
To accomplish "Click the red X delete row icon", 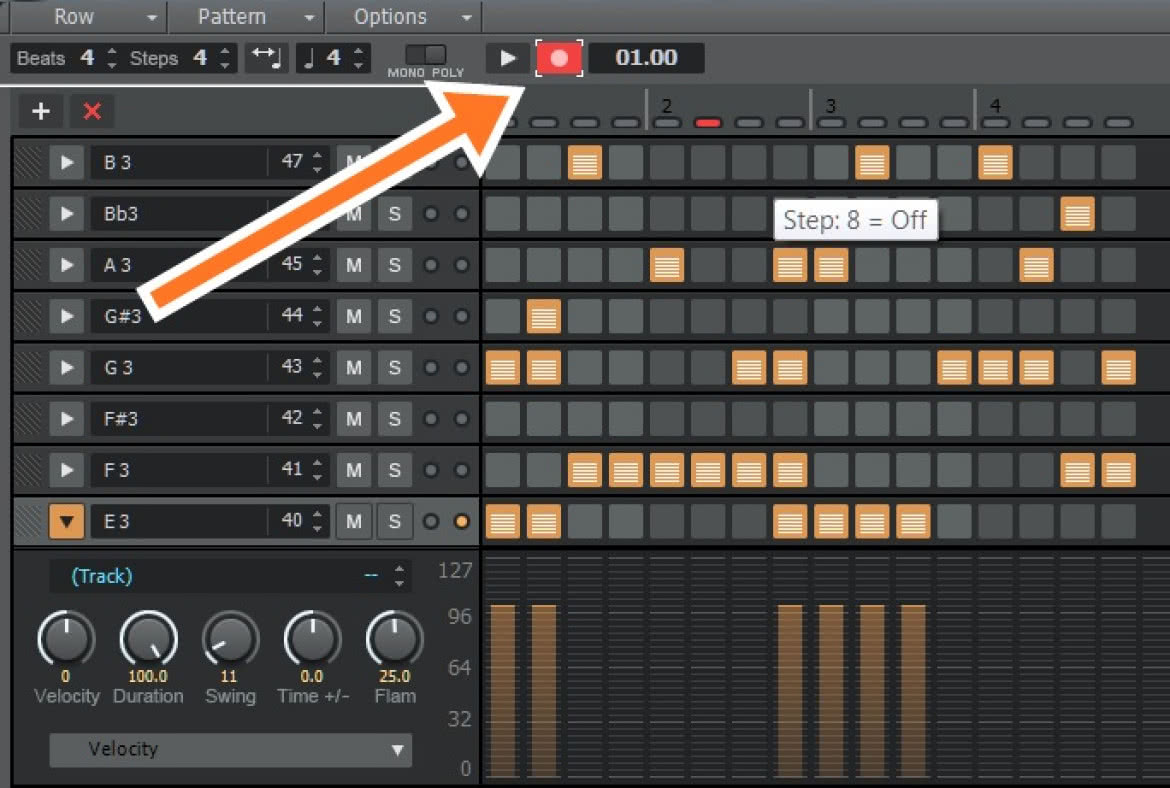I will coord(92,111).
